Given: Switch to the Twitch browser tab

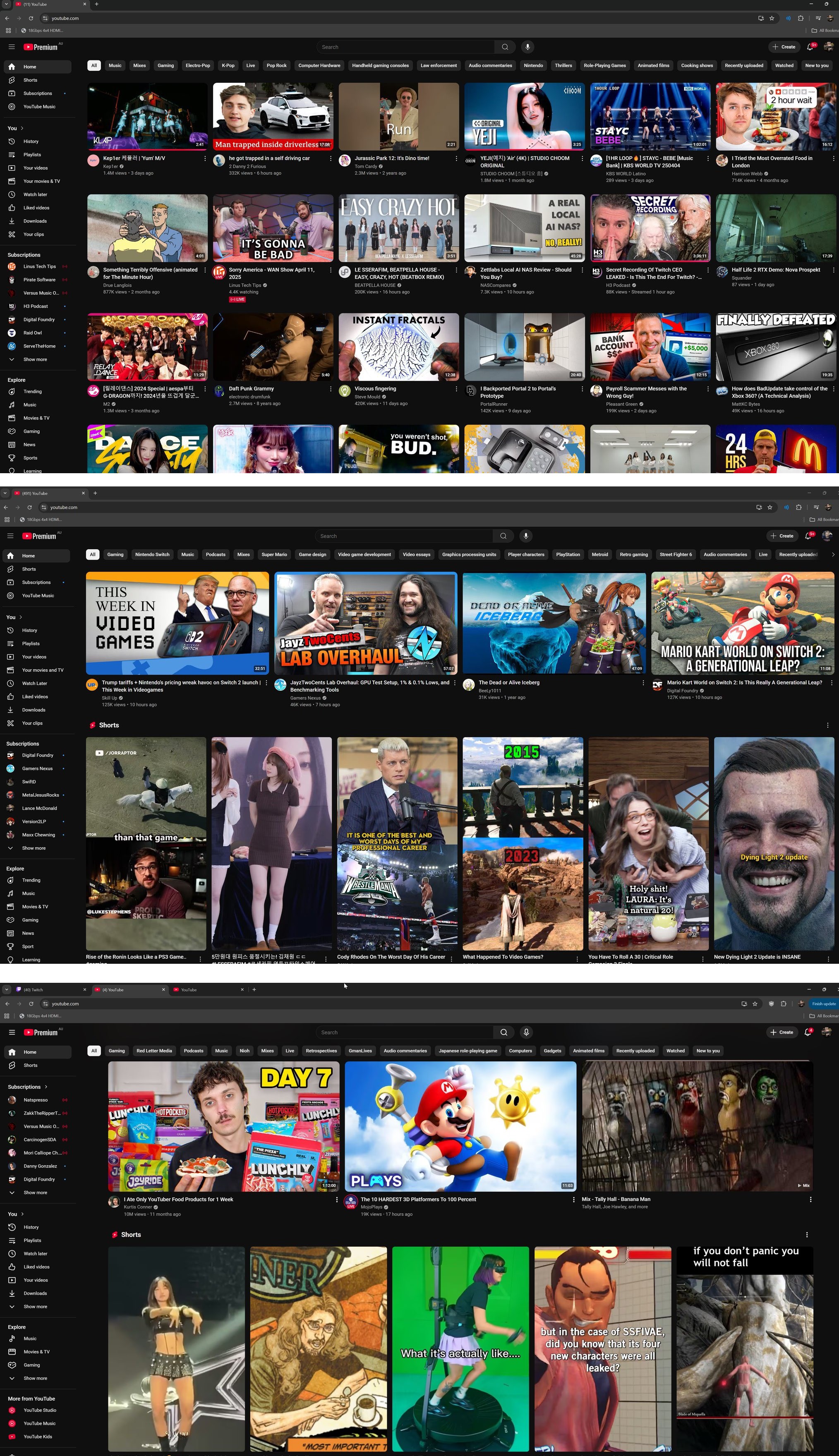Looking at the screenshot, I should (x=34, y=990).
